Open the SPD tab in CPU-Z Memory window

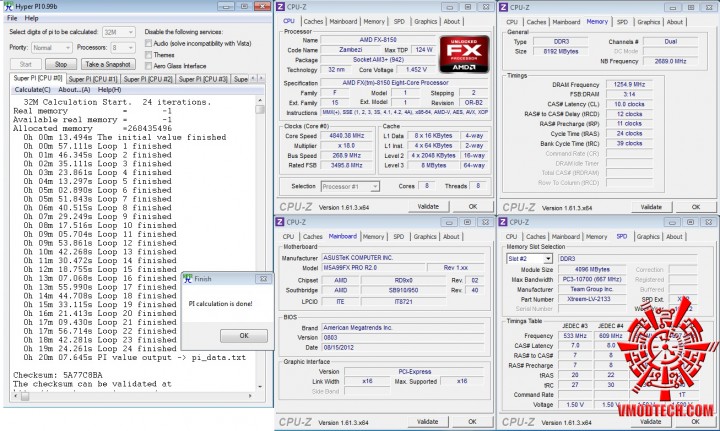click(x=622, y=22)
